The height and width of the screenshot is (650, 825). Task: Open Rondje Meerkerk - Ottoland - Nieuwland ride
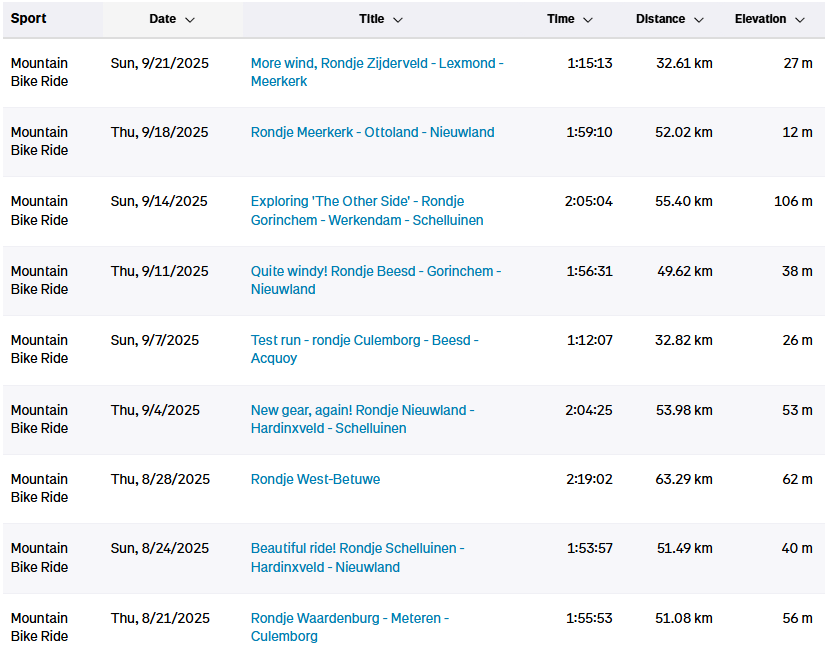[x=372, y=132]
